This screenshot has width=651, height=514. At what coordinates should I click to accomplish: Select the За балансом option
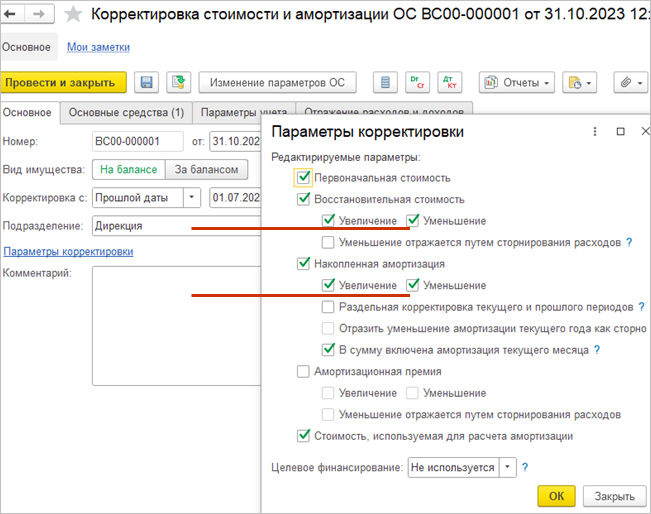pos(207,169)
